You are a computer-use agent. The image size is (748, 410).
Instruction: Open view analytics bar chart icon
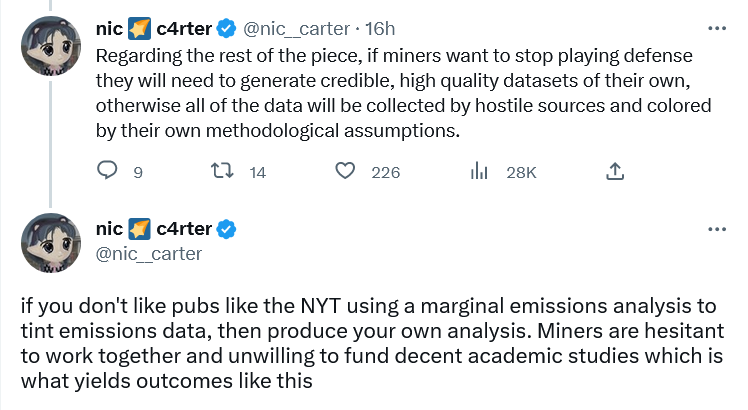click(479, 172)
